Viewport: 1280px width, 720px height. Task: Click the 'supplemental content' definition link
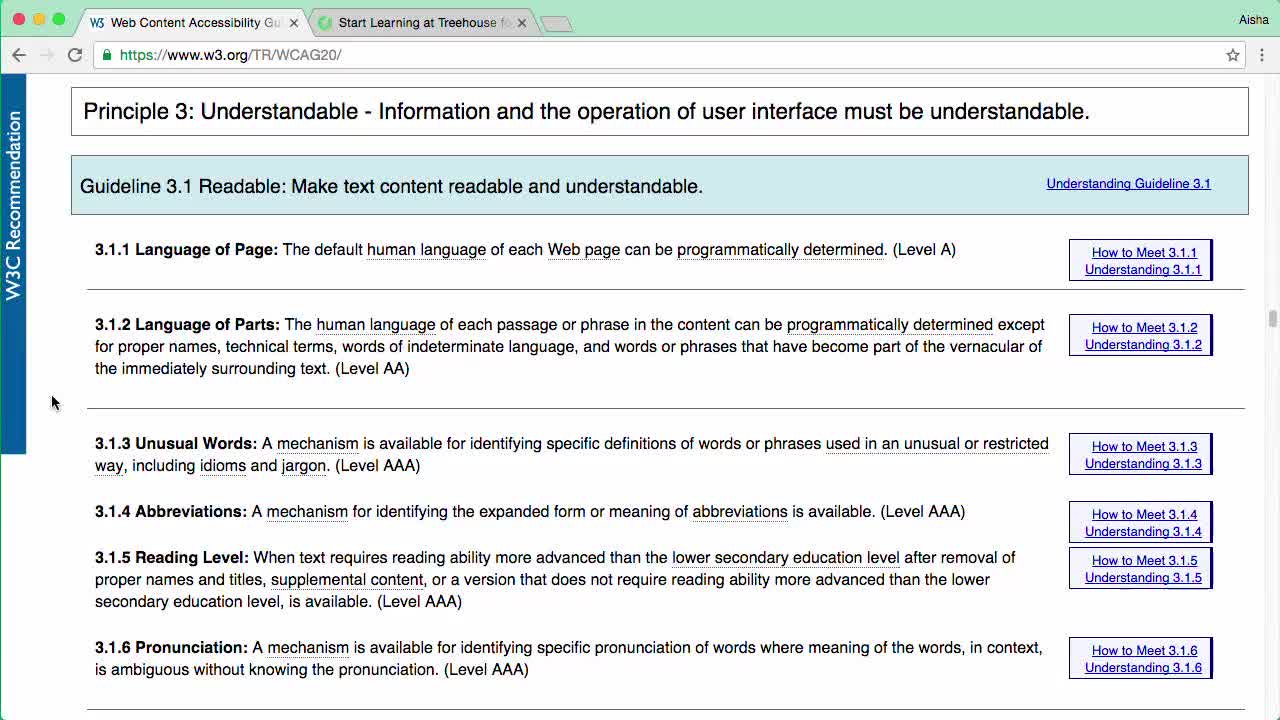click(x=347, y=580)
